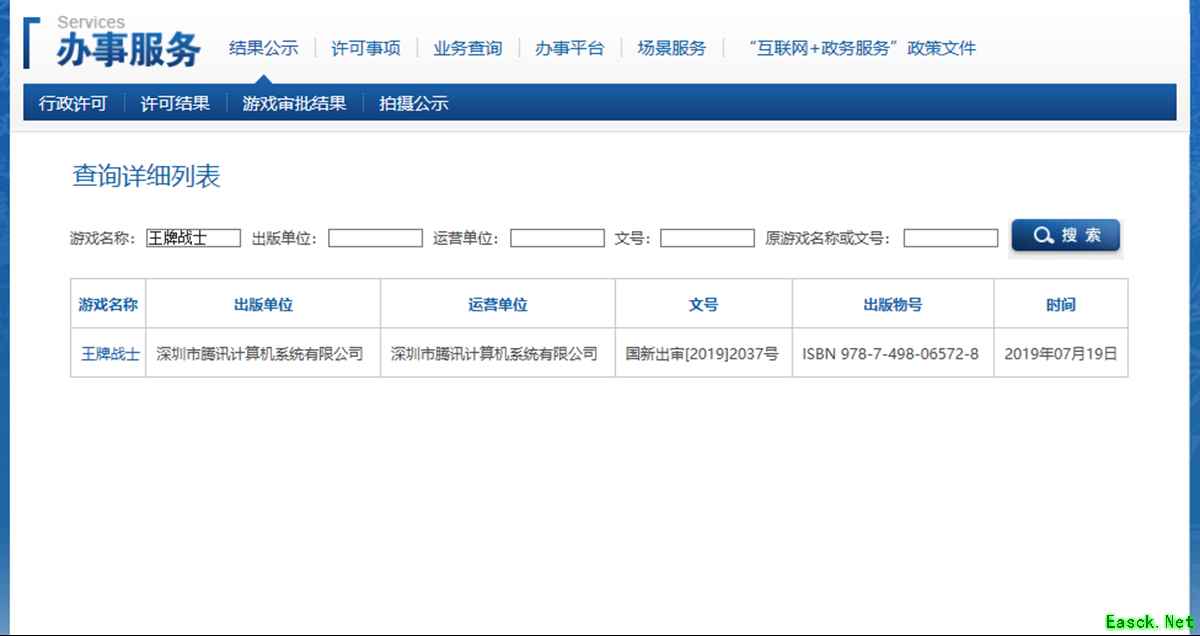Select the 出版单位 column header
Image resolution: width=1200 pixels, height=636 pixels.
263,304
